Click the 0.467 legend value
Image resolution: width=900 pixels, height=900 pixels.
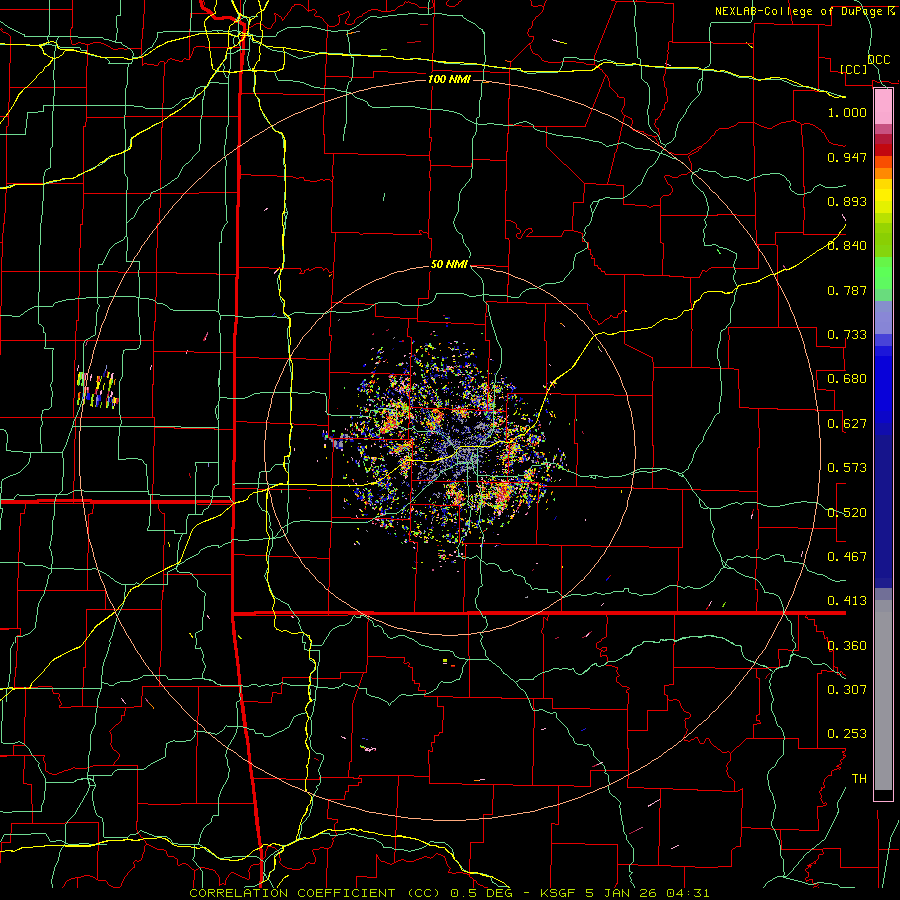tap(847, 557)
